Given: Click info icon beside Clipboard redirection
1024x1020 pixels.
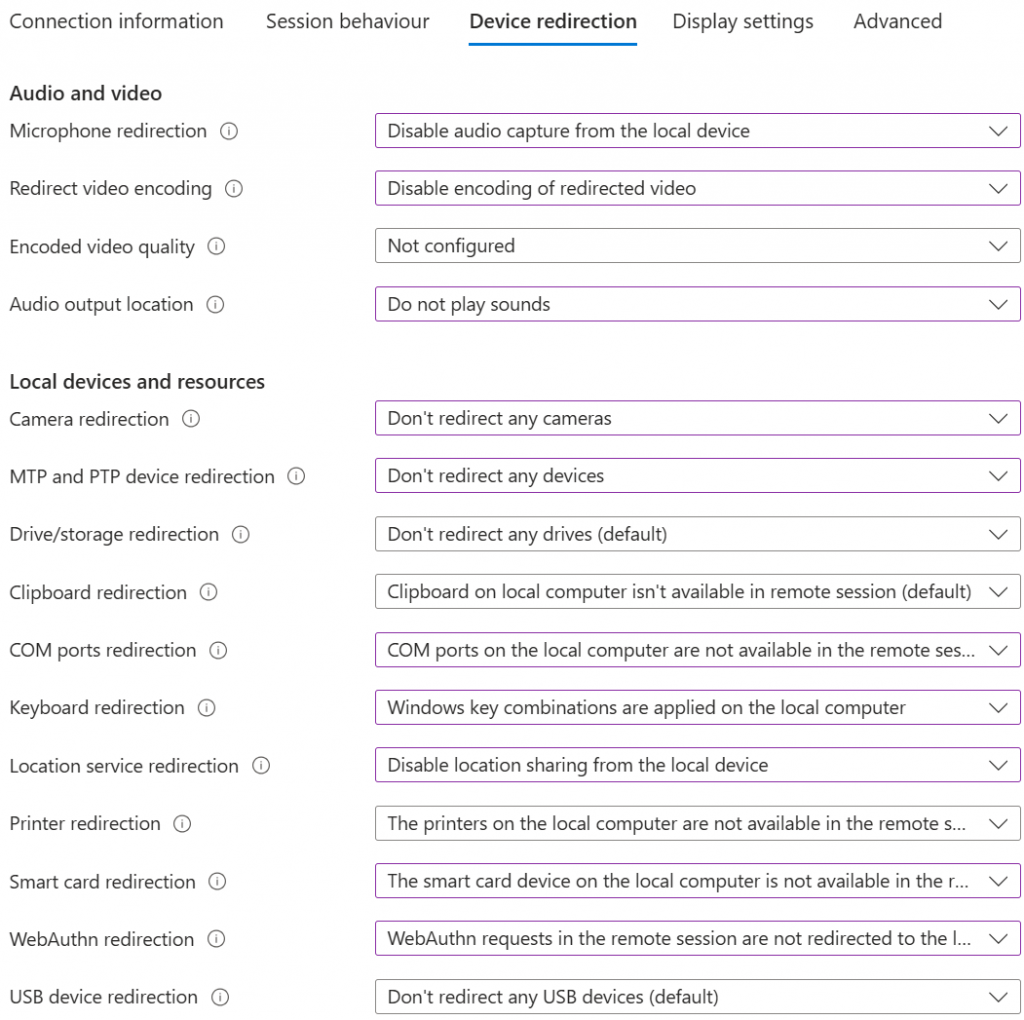Looking at the screenshot, I should (x=208, y=592).
